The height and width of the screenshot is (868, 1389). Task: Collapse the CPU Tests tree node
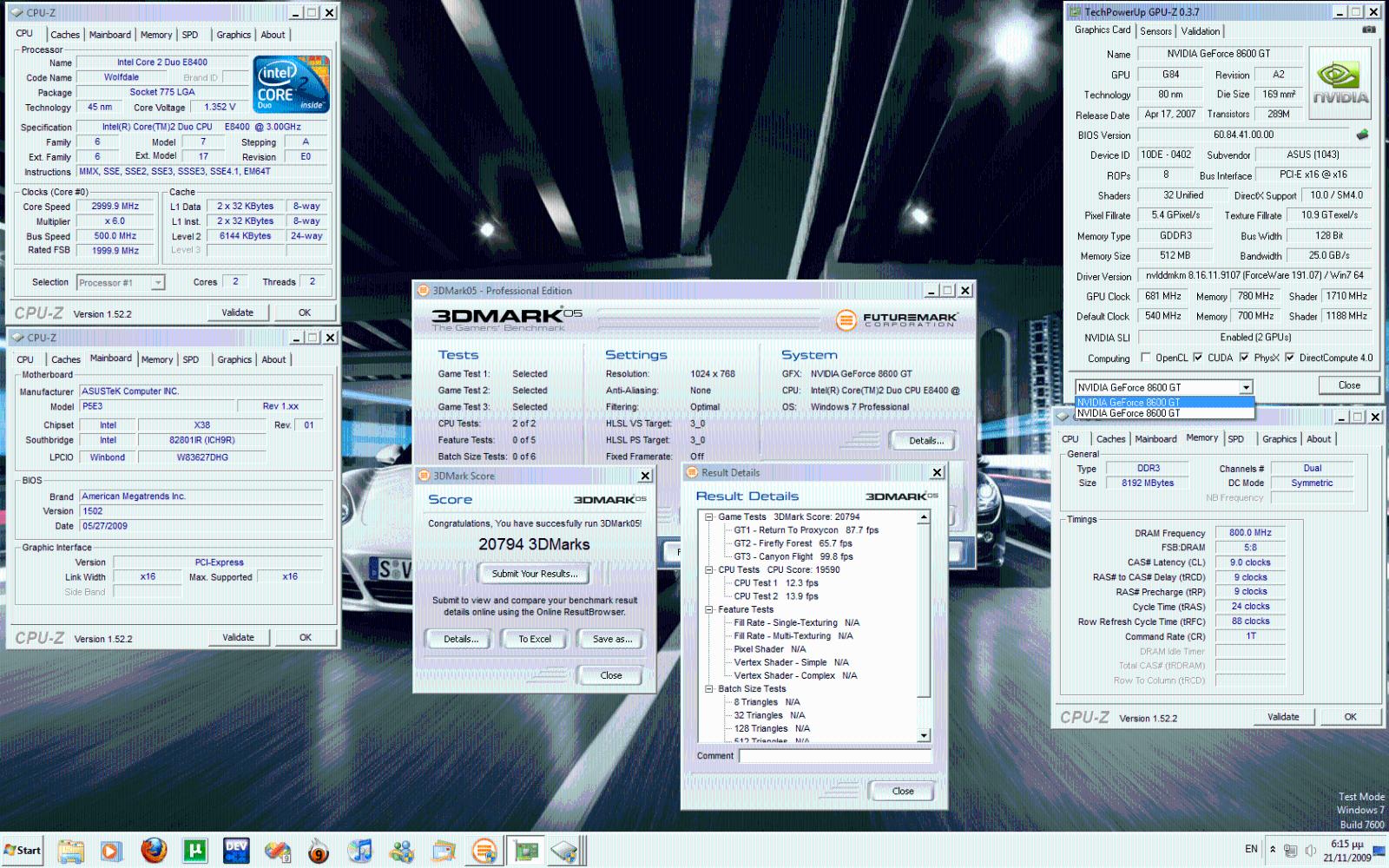[x=708, y=569]
